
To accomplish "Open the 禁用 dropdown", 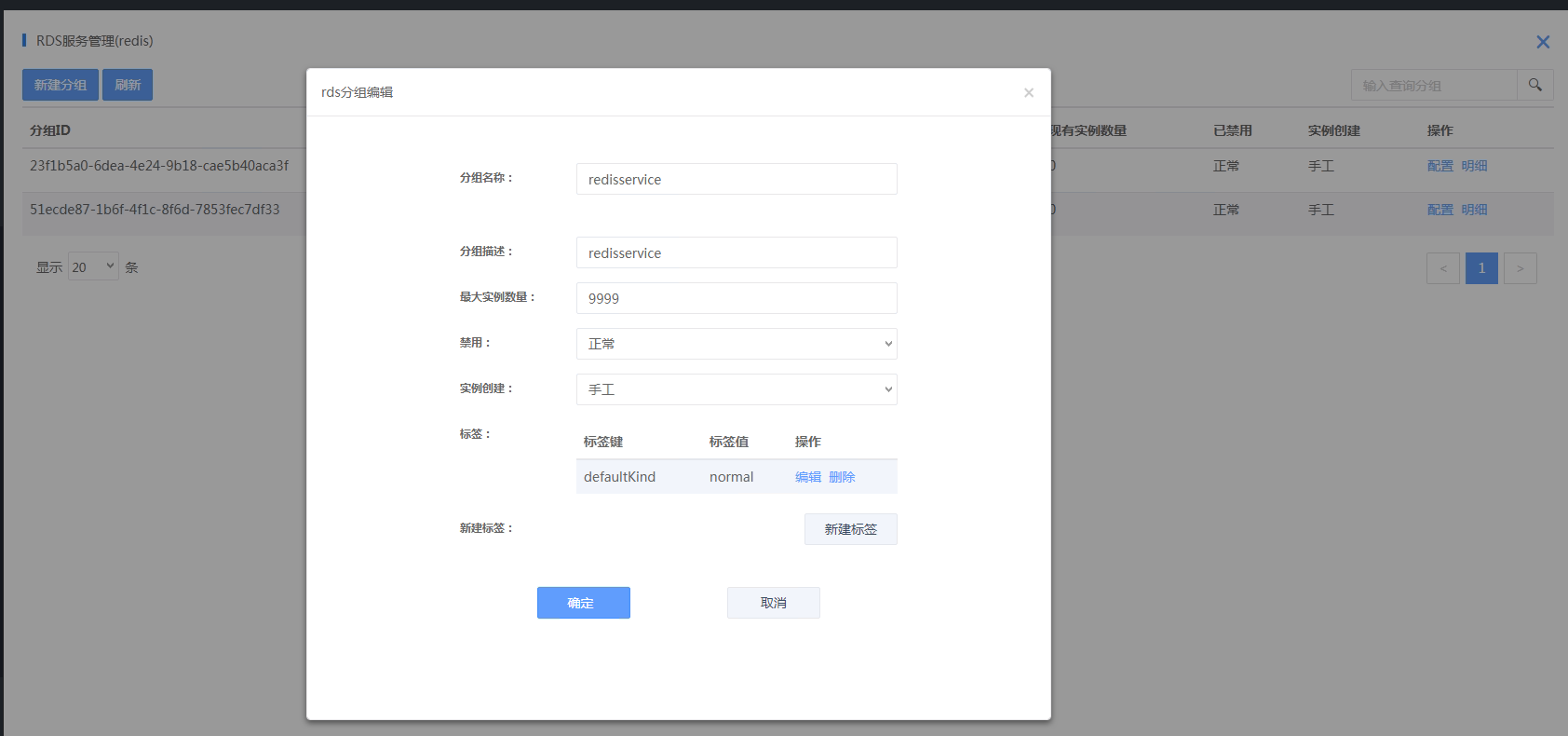I will (x=737, y=344).
